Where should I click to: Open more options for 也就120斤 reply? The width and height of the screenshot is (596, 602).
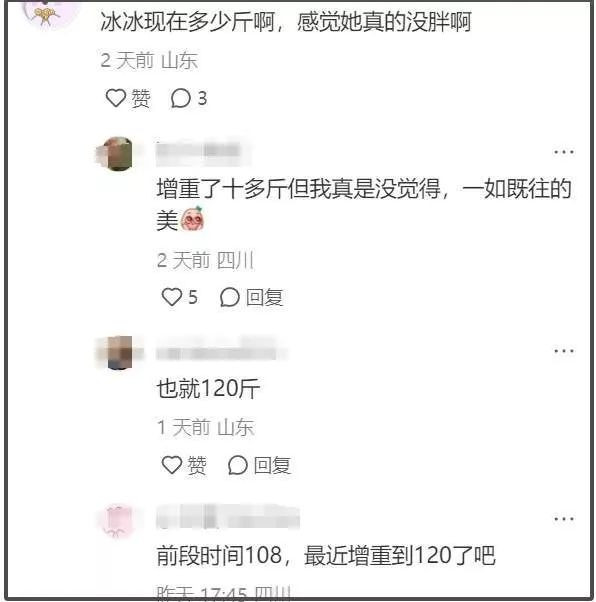(x=563, y=351)
